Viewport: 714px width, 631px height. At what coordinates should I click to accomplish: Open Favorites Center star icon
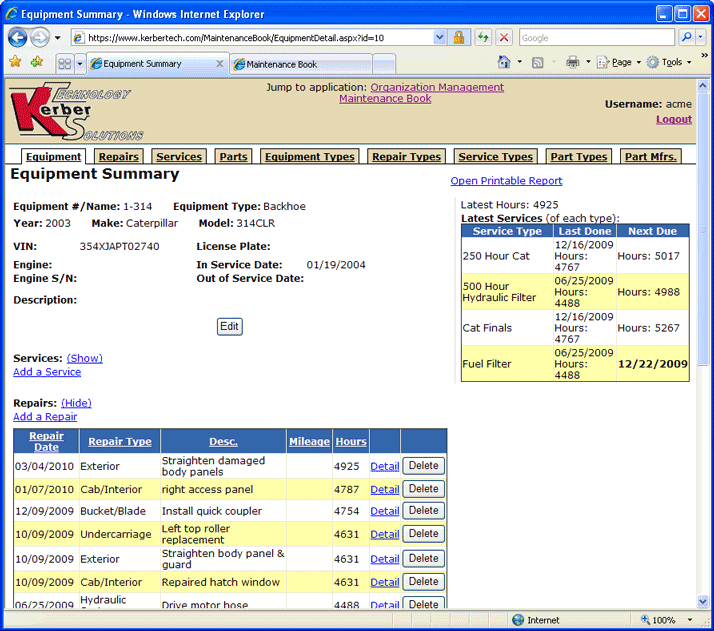click(15, 61)
